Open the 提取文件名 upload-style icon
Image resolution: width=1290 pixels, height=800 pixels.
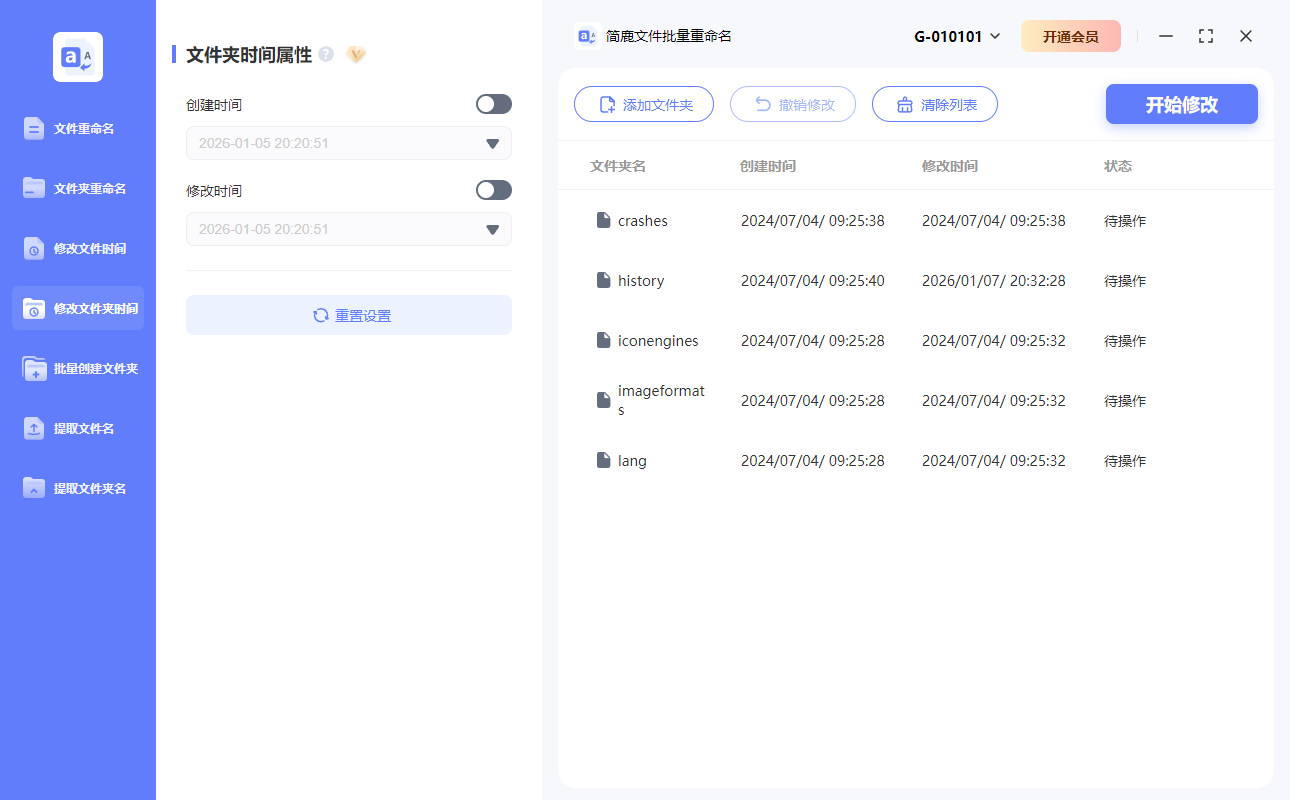tap(34, 428)
